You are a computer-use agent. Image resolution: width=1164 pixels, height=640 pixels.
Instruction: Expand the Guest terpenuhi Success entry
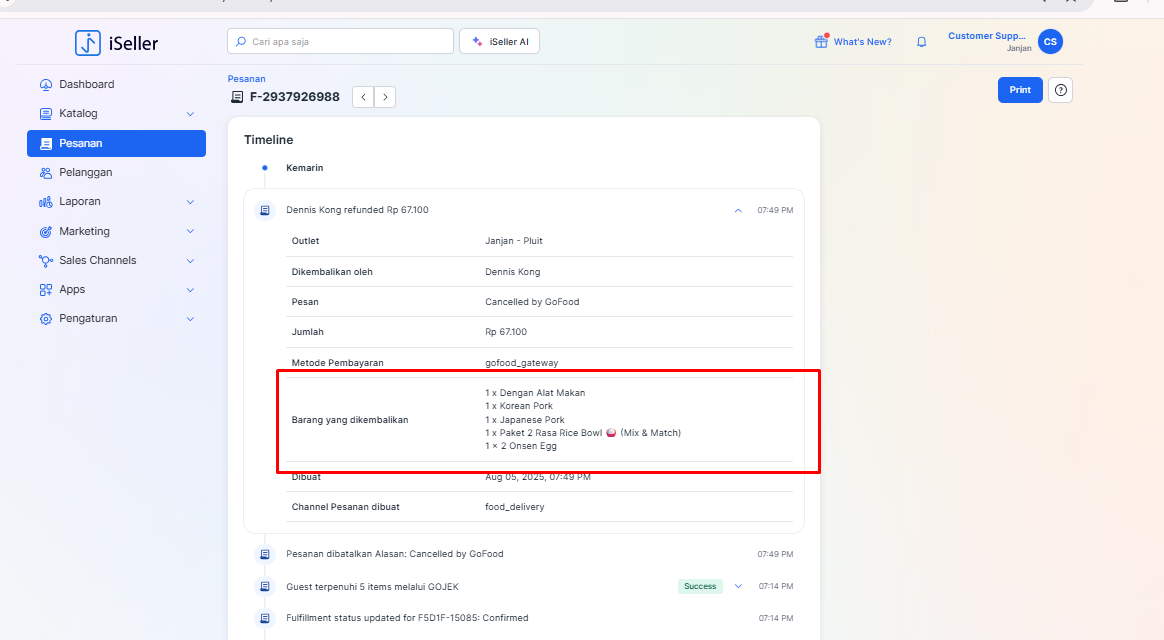(x=738, y=586)
